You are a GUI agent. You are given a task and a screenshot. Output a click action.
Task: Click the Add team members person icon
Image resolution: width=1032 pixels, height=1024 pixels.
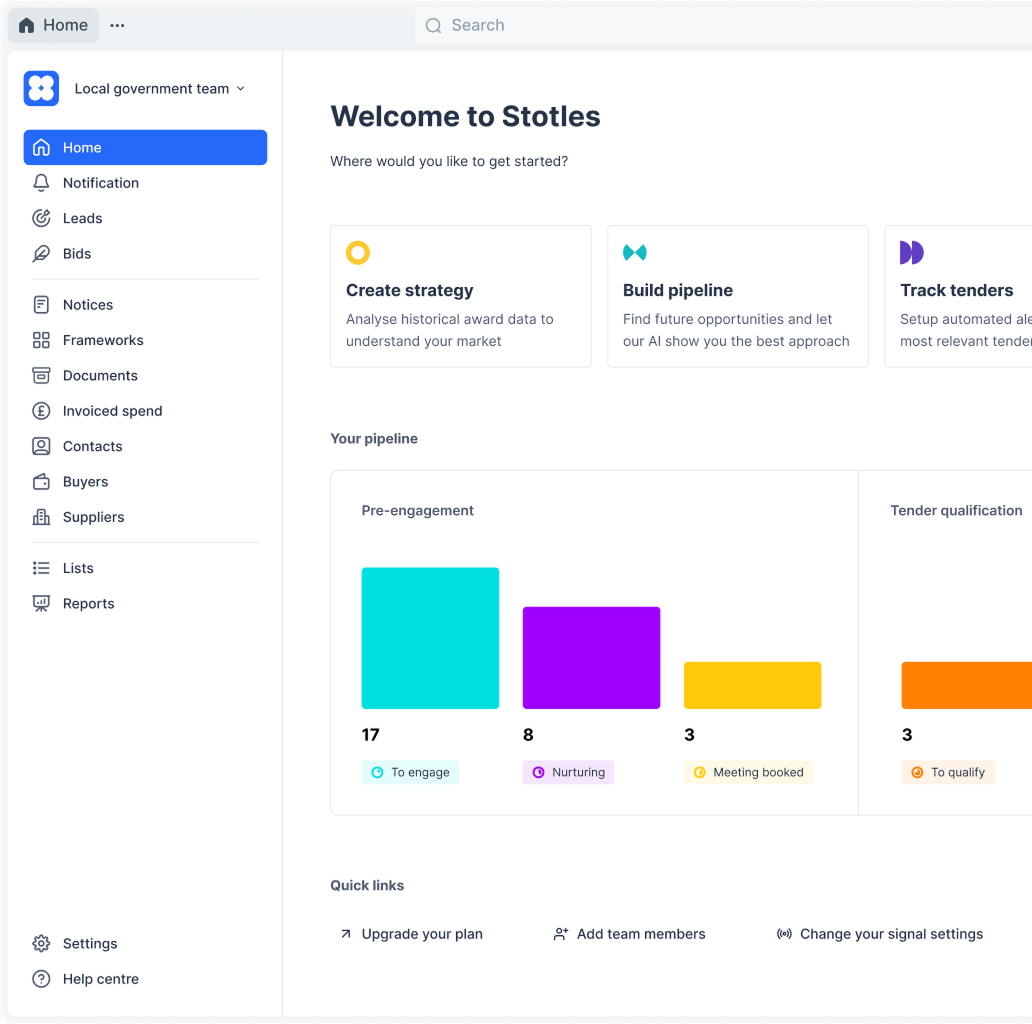(561, 934)
